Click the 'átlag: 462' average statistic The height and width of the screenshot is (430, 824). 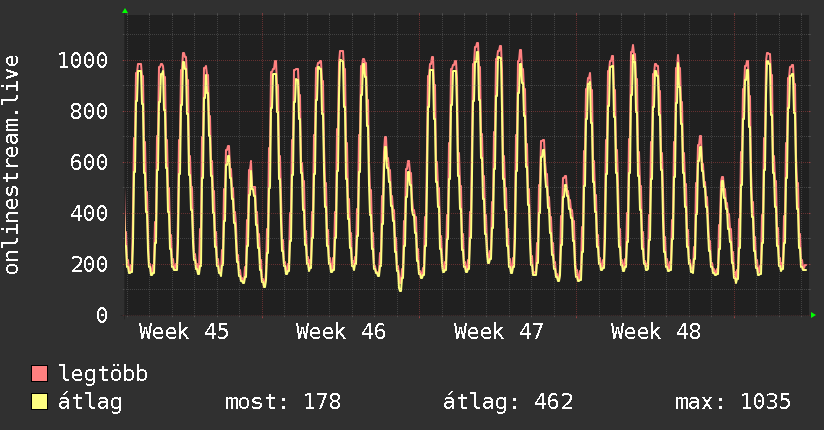(508, 402)
